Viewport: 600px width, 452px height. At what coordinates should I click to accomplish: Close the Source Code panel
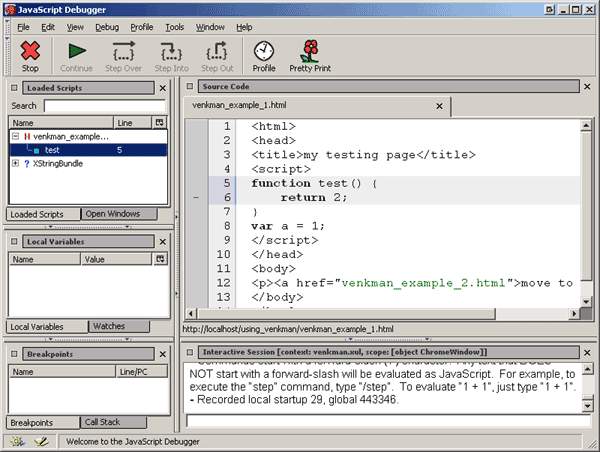pos(587,87)
